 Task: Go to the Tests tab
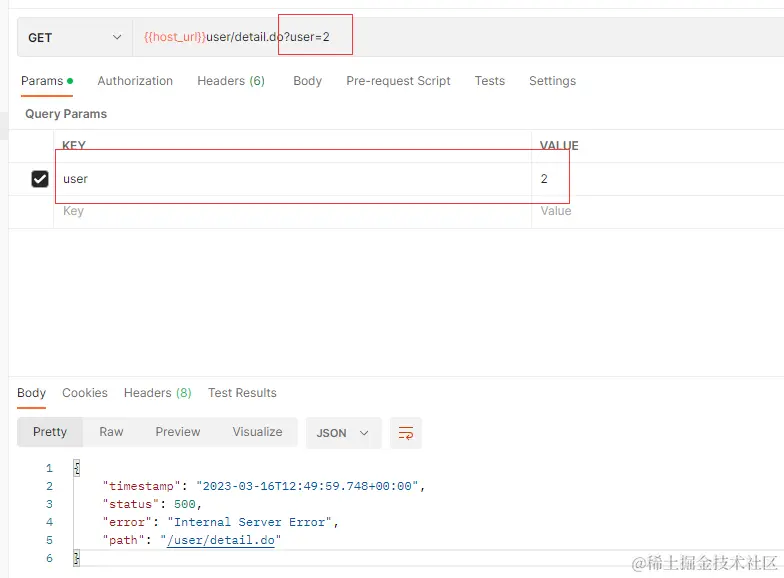point(490,81)
